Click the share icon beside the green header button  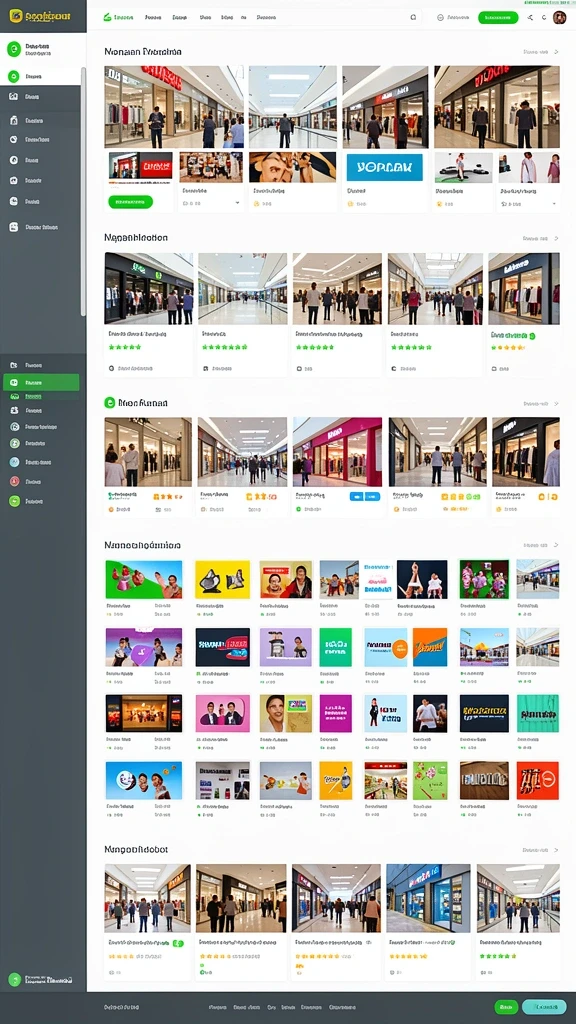click(530, 18)
